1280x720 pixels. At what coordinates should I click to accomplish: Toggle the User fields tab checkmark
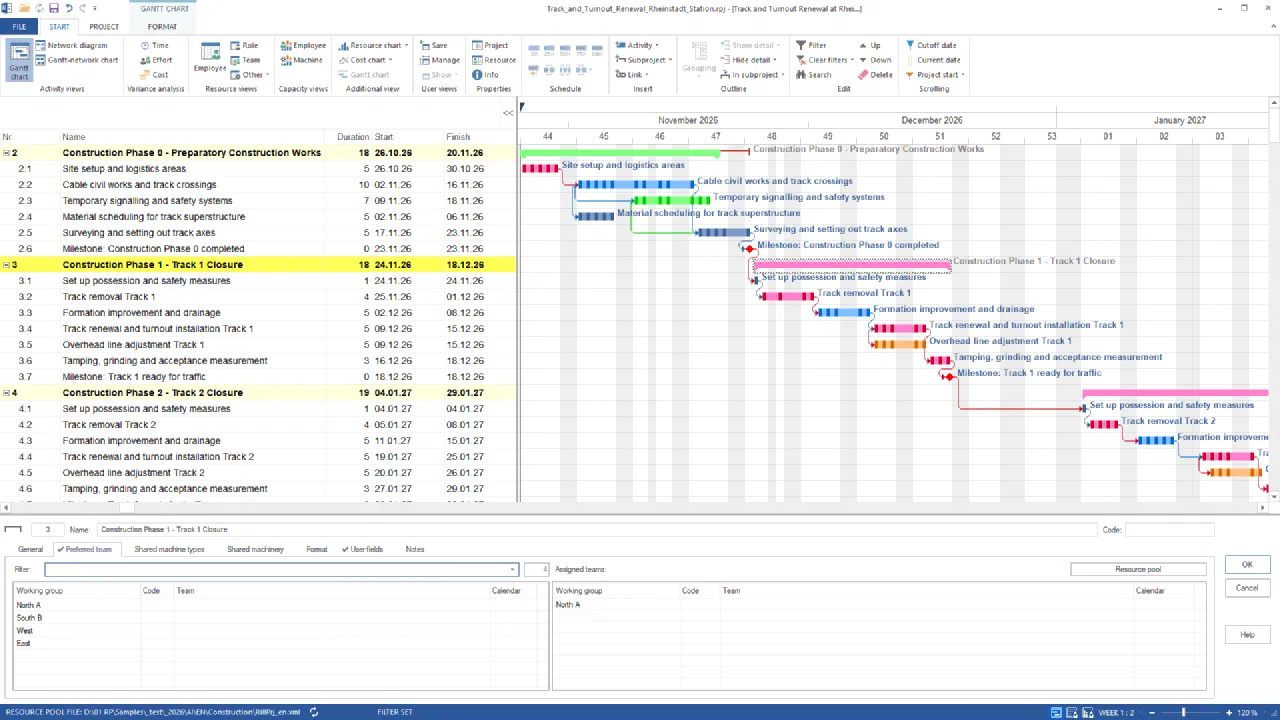tap(345, 549)
